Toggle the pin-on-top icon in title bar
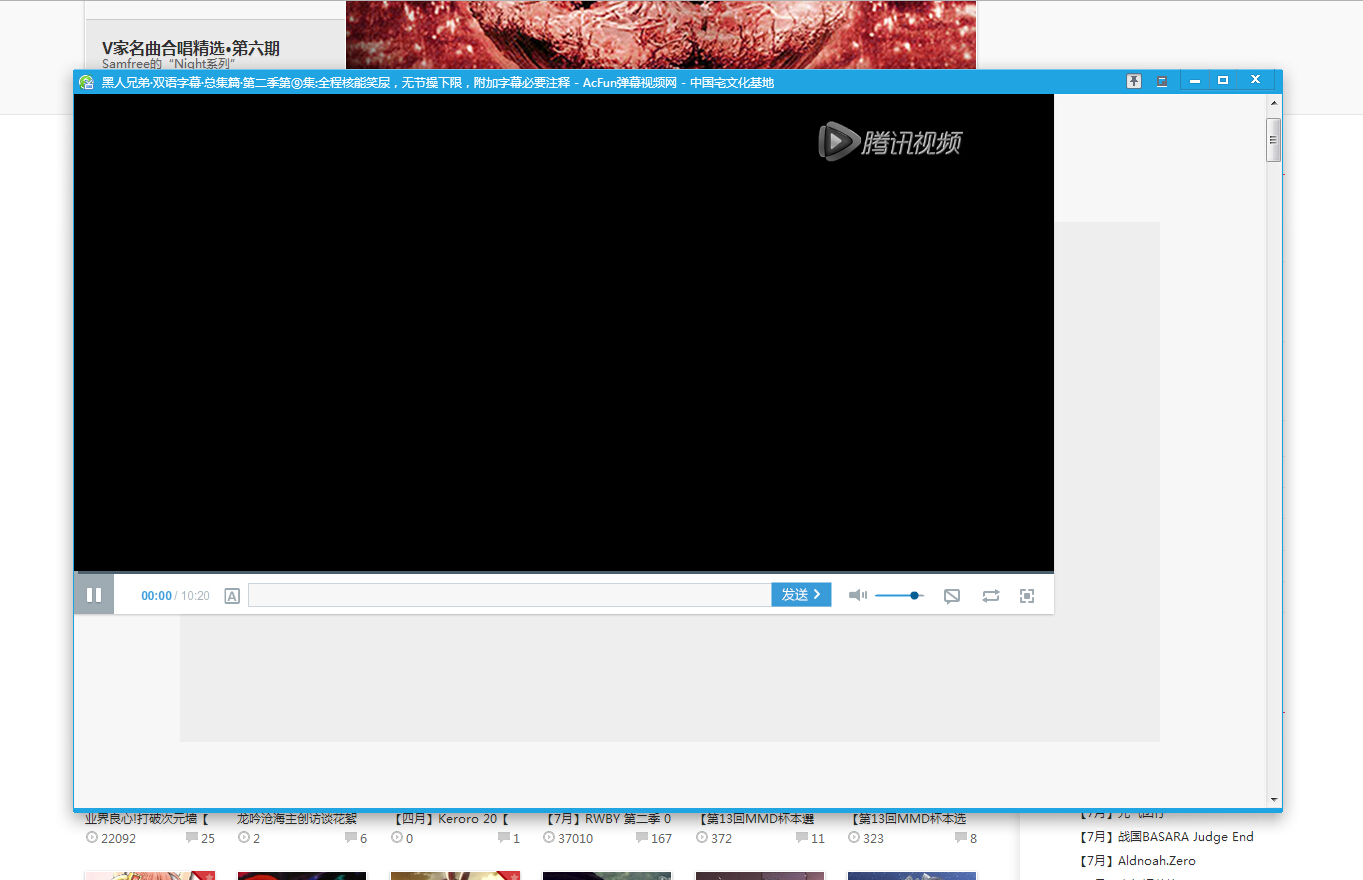1363x880 pixels. (x=1134, y=82)
